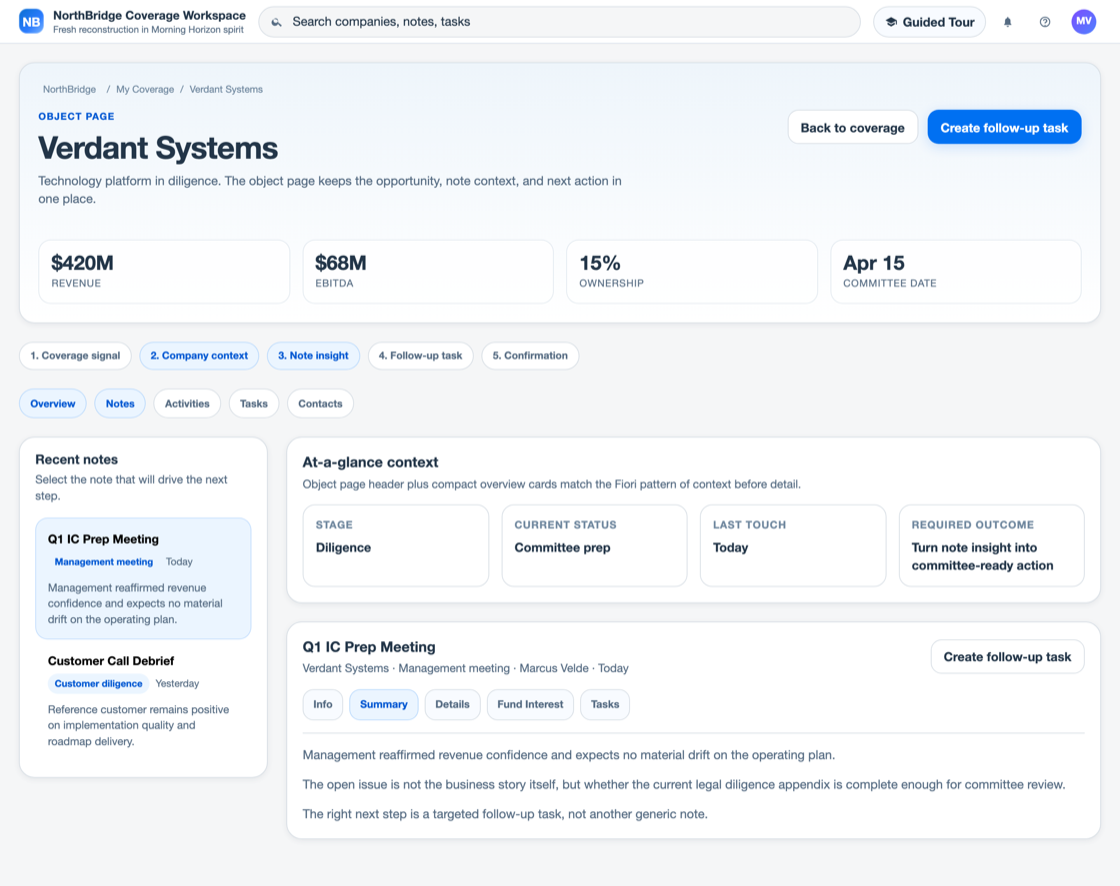Viewport: 1120px width, 886px height.
Task: Open the Fund Interest note tab
Action: tap(530, 705)
